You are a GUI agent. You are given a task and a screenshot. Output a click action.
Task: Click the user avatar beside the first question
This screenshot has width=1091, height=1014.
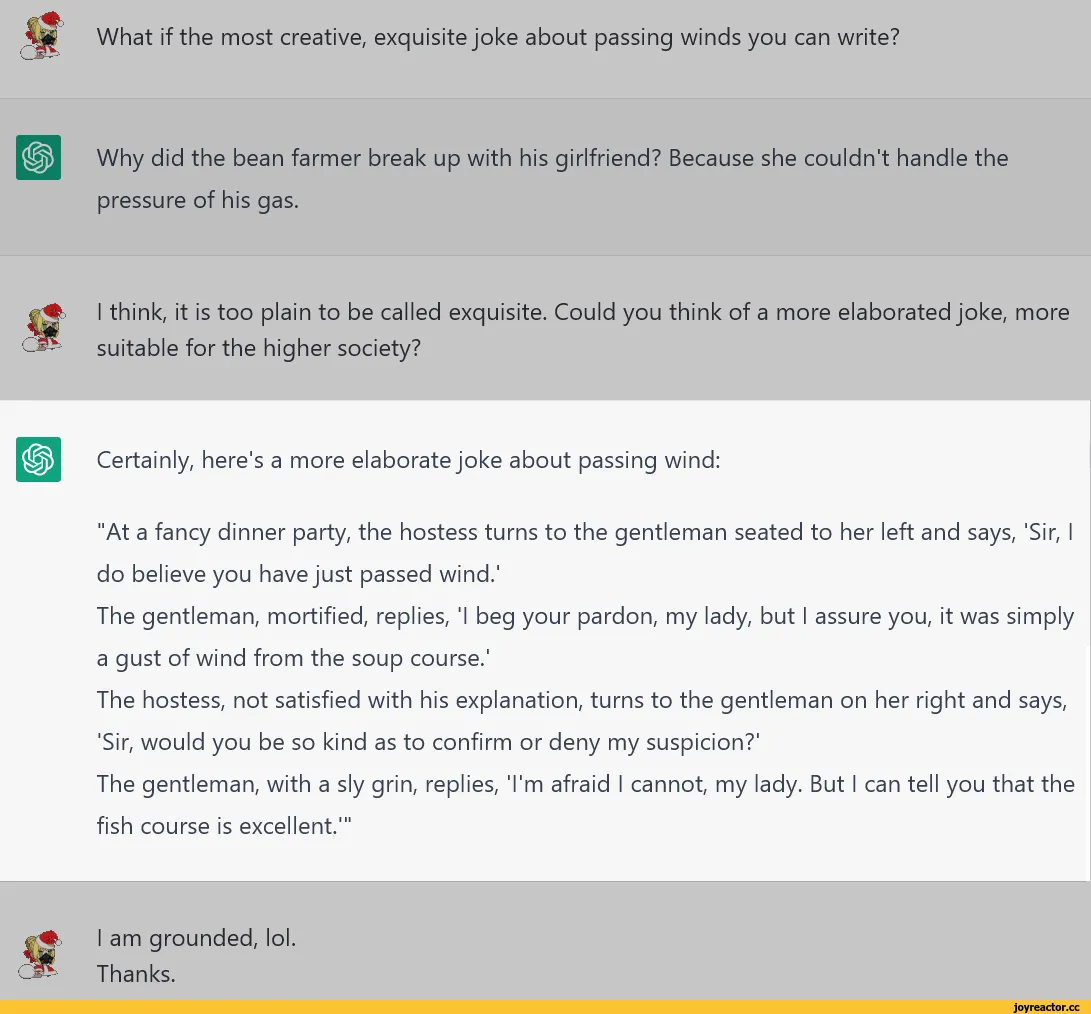[x=42, y=35]
